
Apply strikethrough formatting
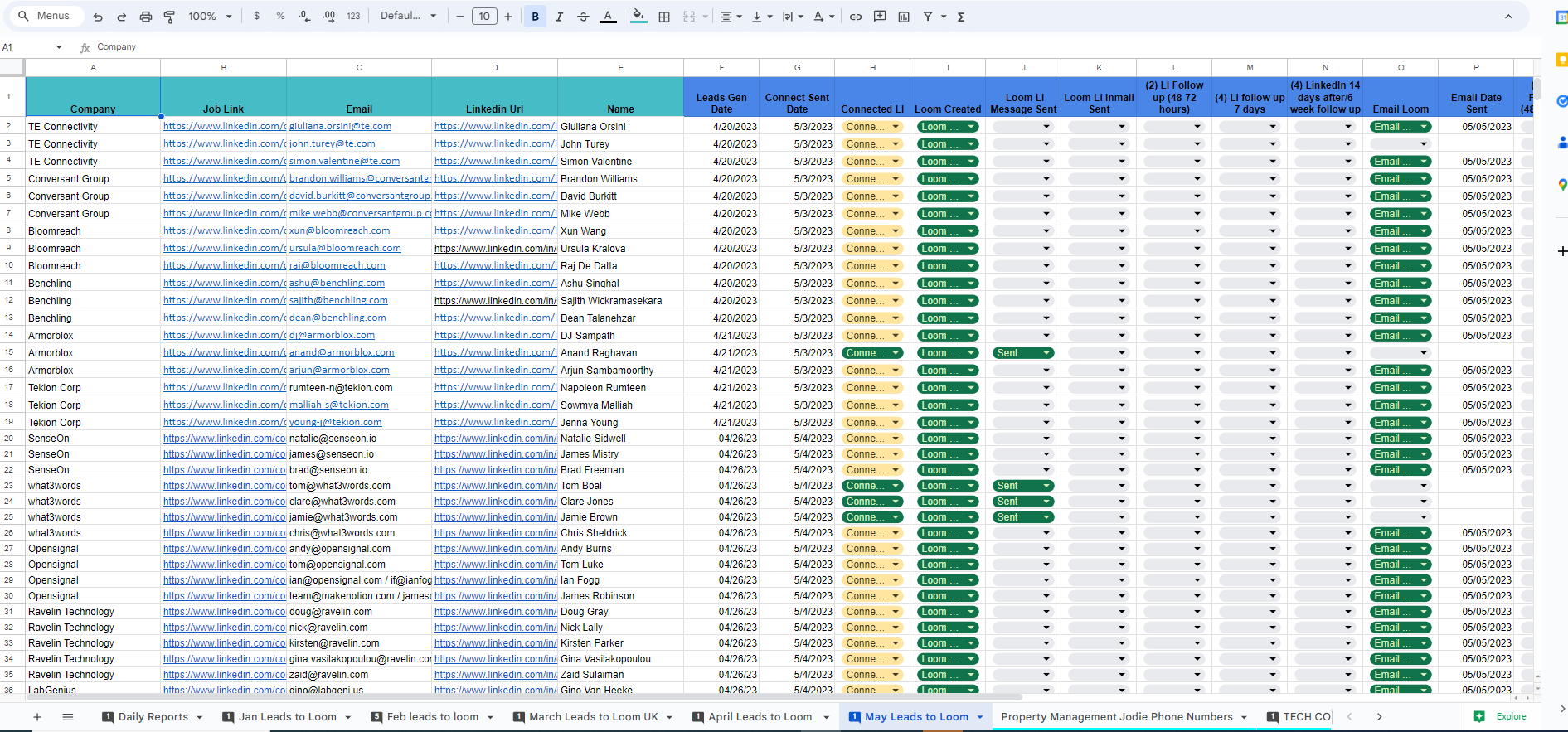(x=583, y=17)
